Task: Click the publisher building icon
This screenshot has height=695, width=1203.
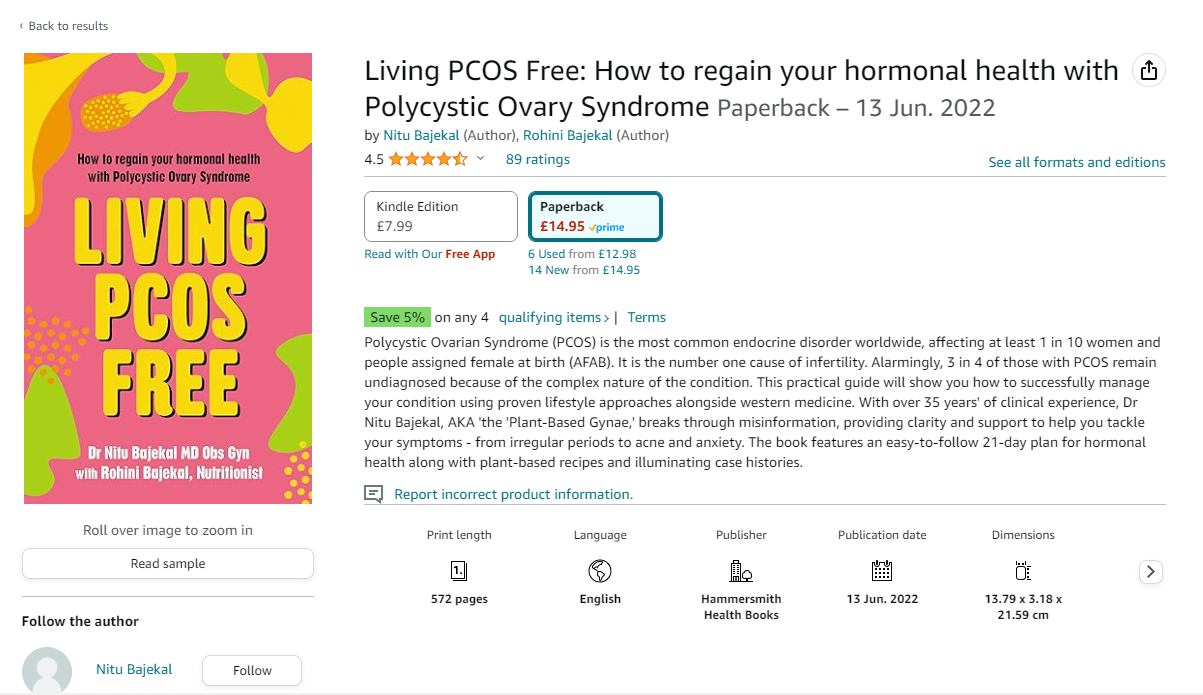Action: click(741, 571)
